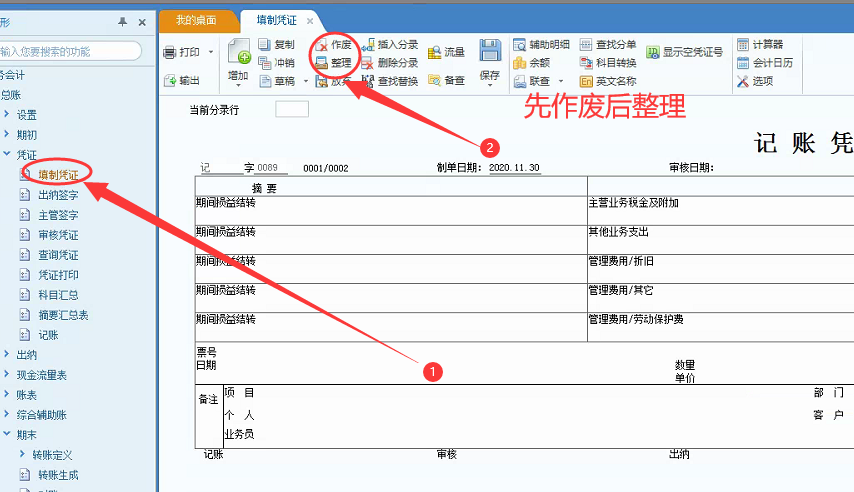
Task: Click the function search input box
Action: (70, 50)
